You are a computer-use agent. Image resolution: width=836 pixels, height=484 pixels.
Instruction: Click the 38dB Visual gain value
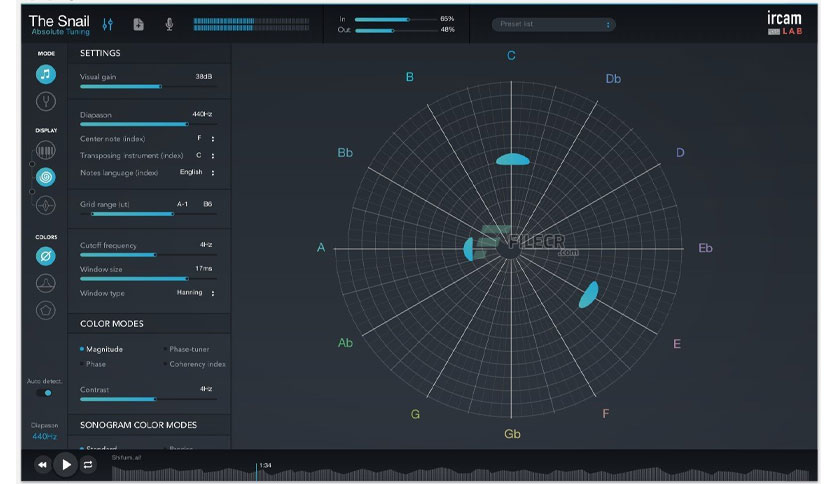point(204,77)
